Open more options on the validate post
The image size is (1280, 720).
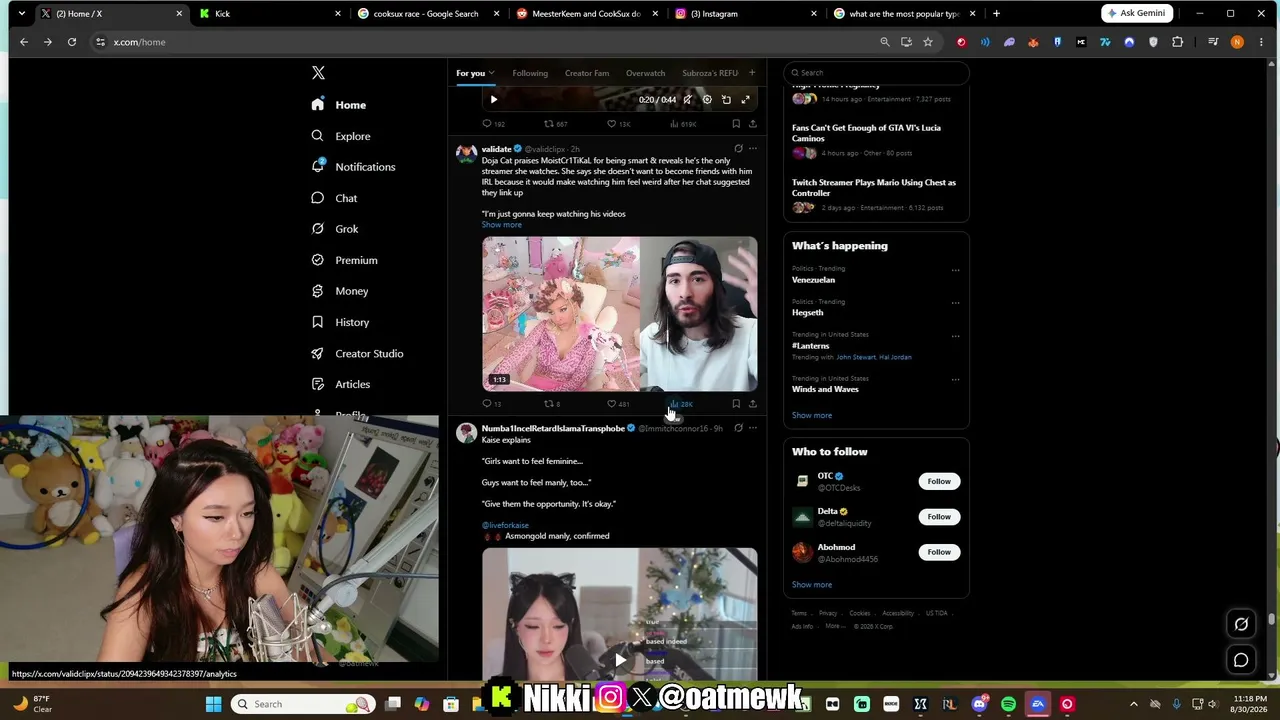coord(753,149)
